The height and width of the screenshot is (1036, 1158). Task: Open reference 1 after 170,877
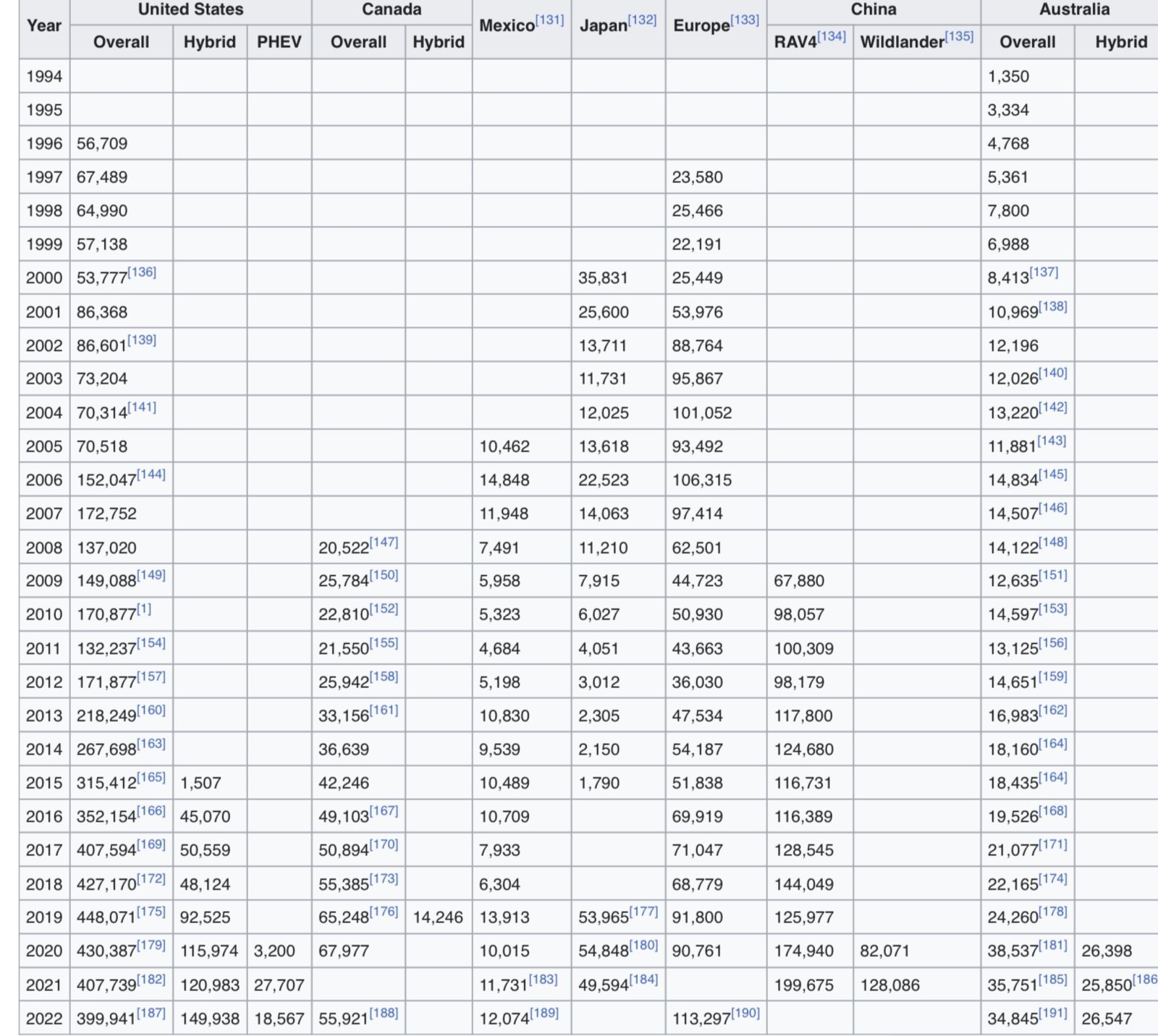(144, 609)
